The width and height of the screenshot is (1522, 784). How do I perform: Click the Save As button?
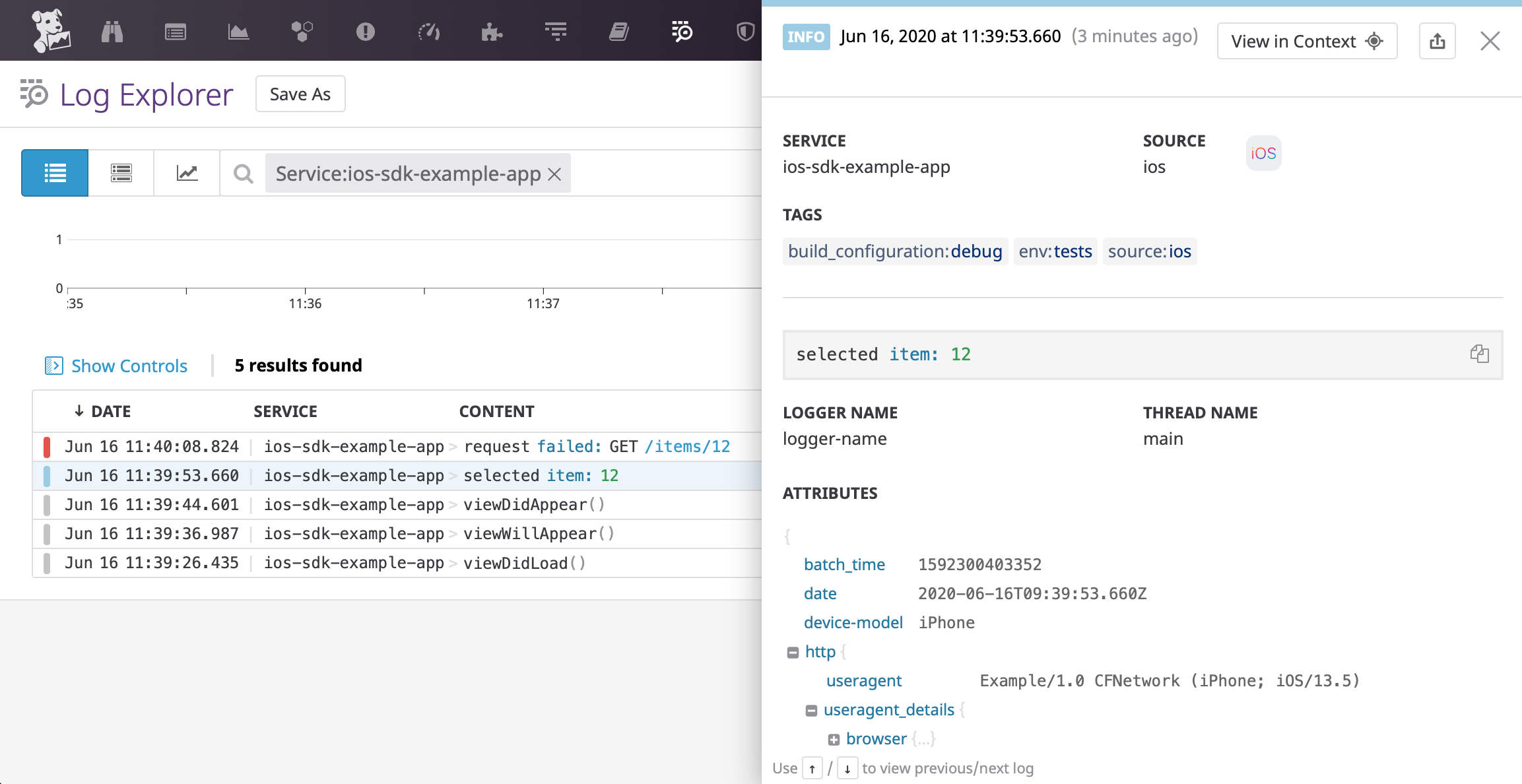[x=300, y=94]
